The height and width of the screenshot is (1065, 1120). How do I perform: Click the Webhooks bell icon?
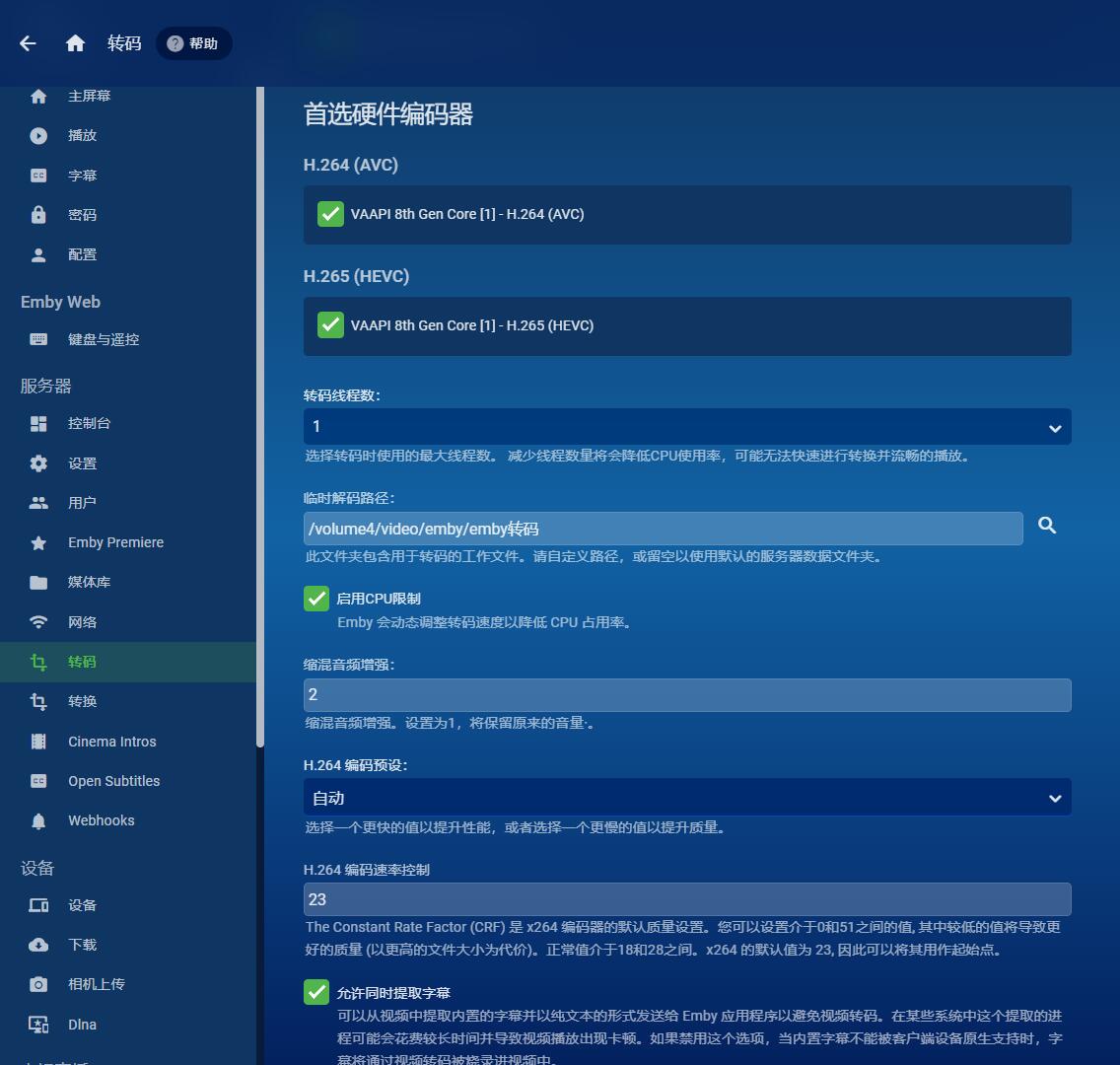(38, 821)
